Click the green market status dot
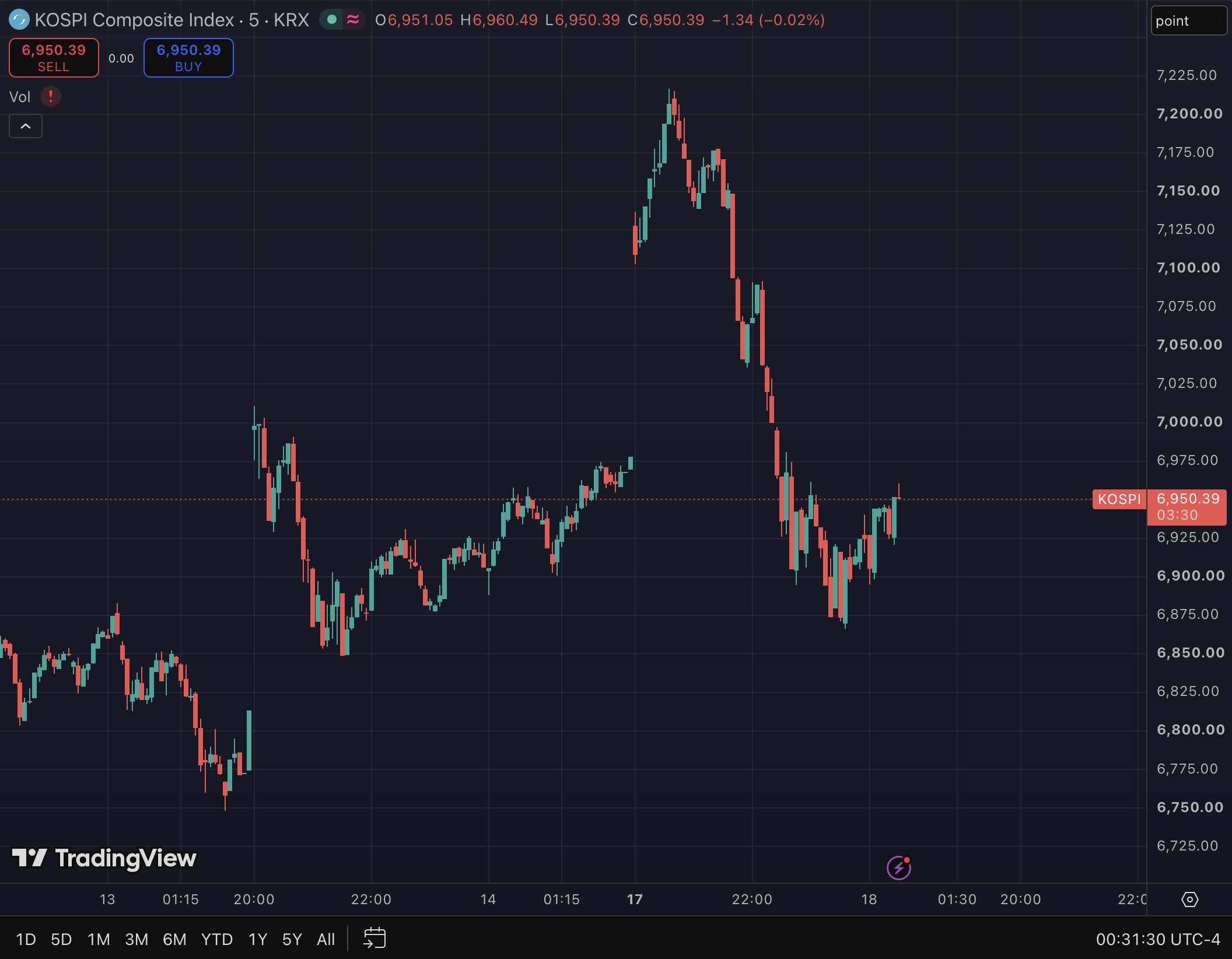Image resolution: width=1232 pixels, height=959 pixels. 332,20
